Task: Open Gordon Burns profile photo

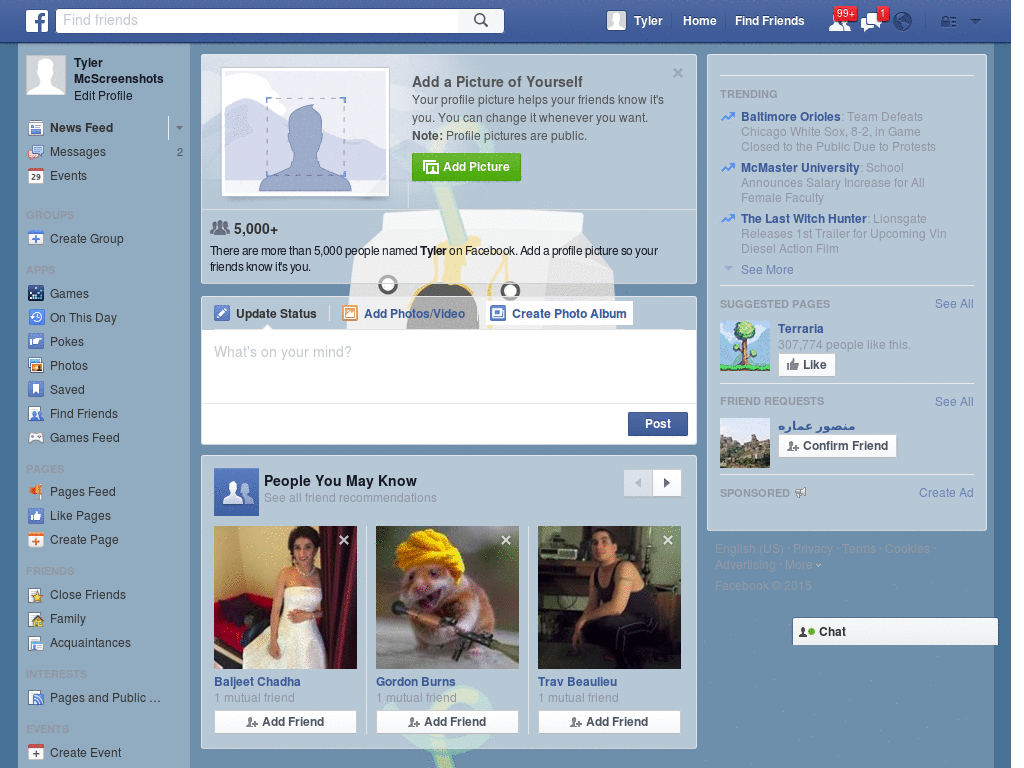Action: (447, 598)
